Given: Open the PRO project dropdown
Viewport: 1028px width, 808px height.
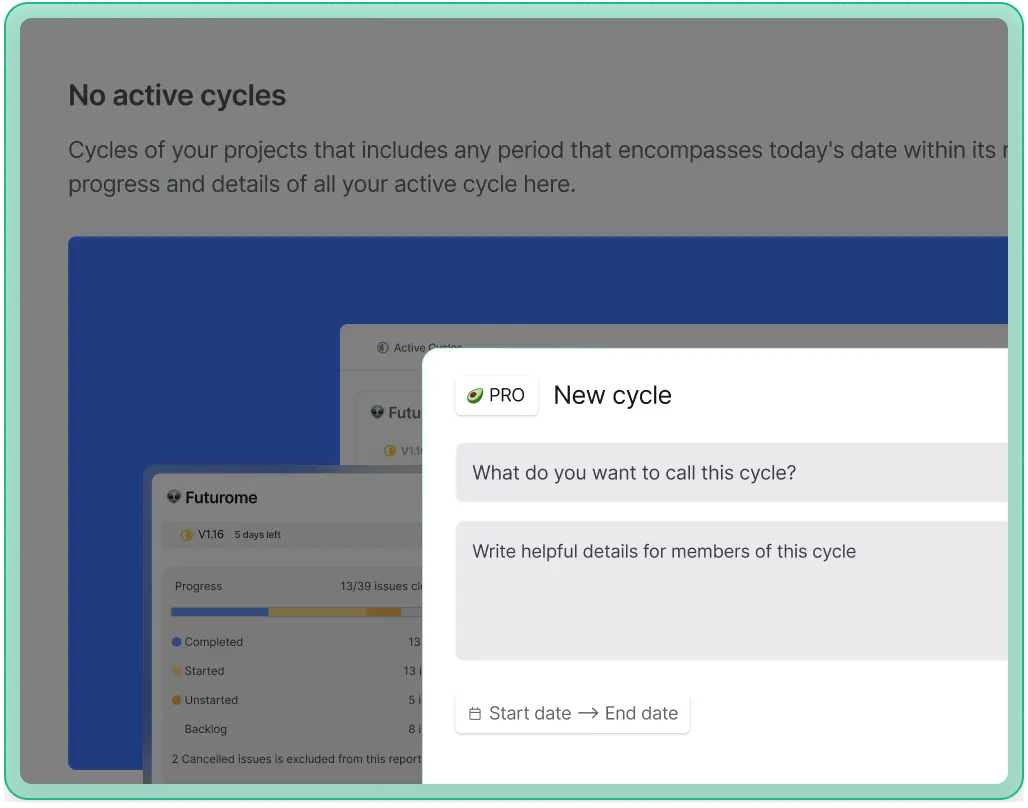Looking at the screenshot, I should (x=496, y=396).
